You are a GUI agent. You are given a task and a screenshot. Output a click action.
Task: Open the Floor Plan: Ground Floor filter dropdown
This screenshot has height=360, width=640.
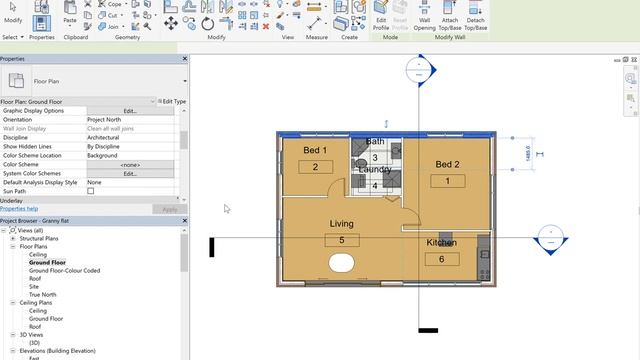point(153,101)
